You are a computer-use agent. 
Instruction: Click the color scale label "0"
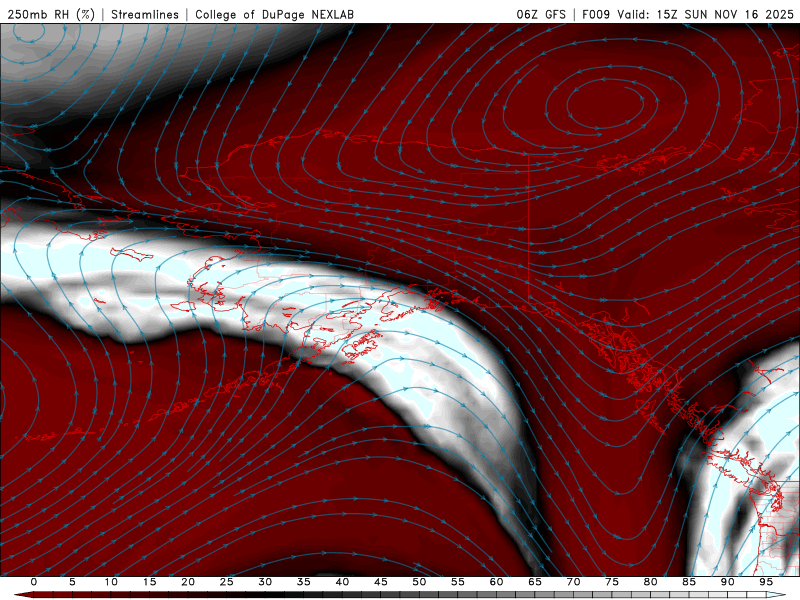coord(34,582)
